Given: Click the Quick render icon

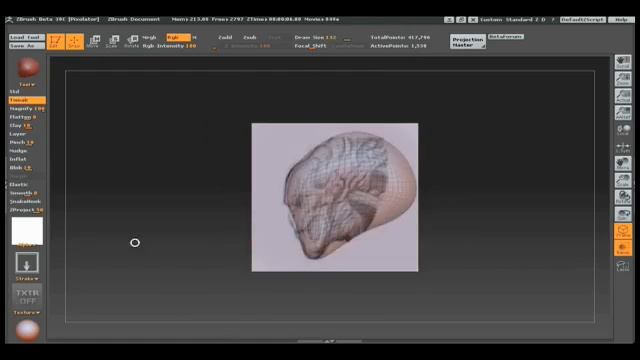Looking at the screenshot, I should click(623, 214).
